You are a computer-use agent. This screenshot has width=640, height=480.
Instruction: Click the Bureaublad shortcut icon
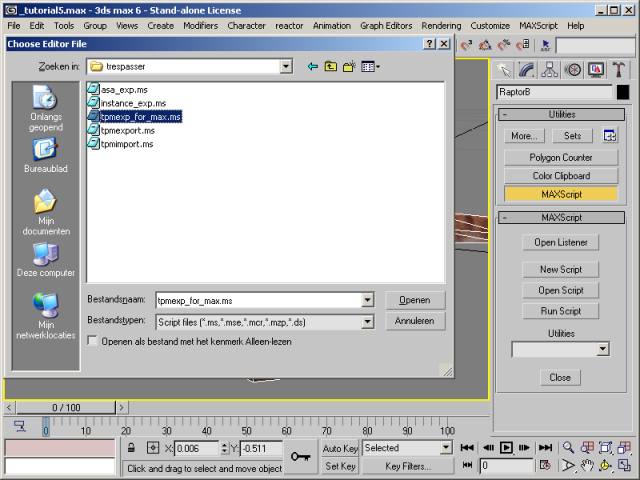[45, 150]
